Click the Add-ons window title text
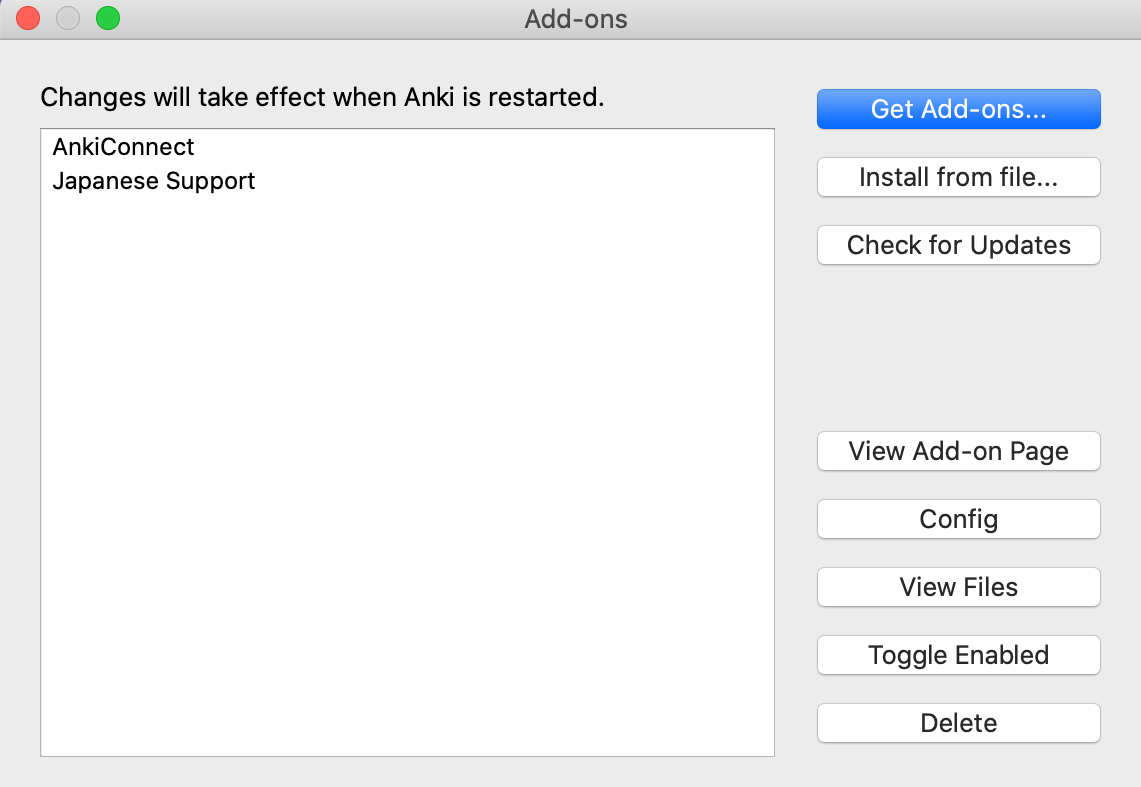Image resolution: width=1141 pixels, height=787 pixels. tap(576, 19)
